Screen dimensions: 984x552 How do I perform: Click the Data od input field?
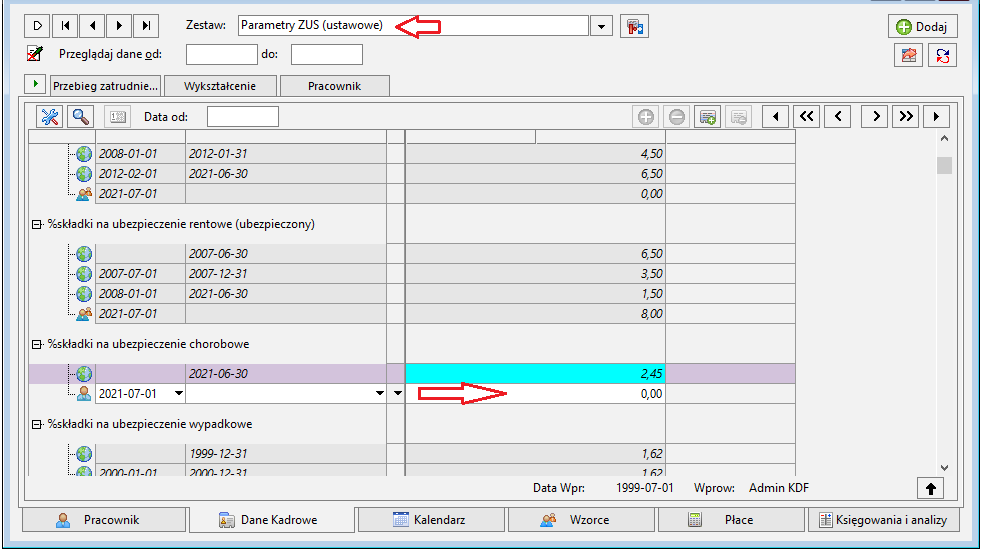click(243, 117)
